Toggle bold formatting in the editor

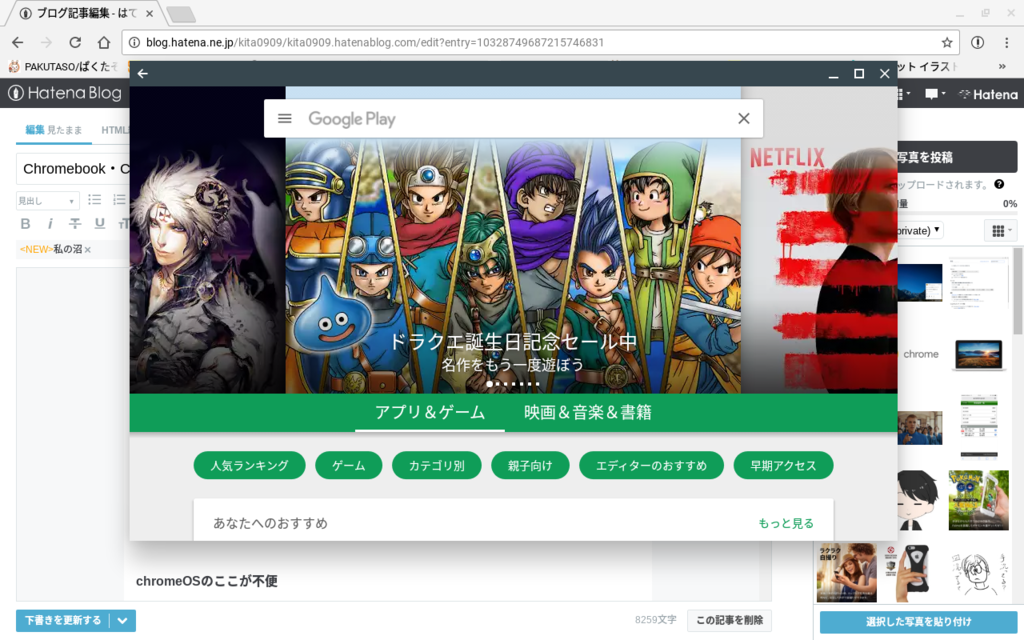click(x=25, y=224)
